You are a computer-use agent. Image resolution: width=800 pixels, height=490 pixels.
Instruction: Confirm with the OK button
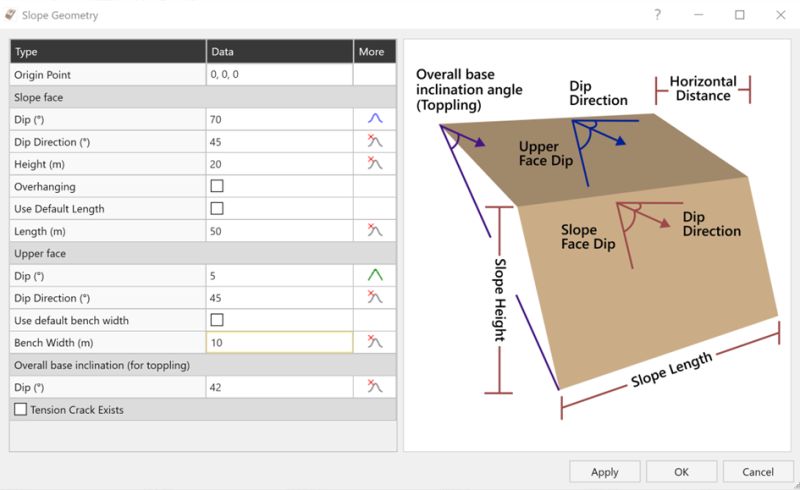(x=681, y=472)
